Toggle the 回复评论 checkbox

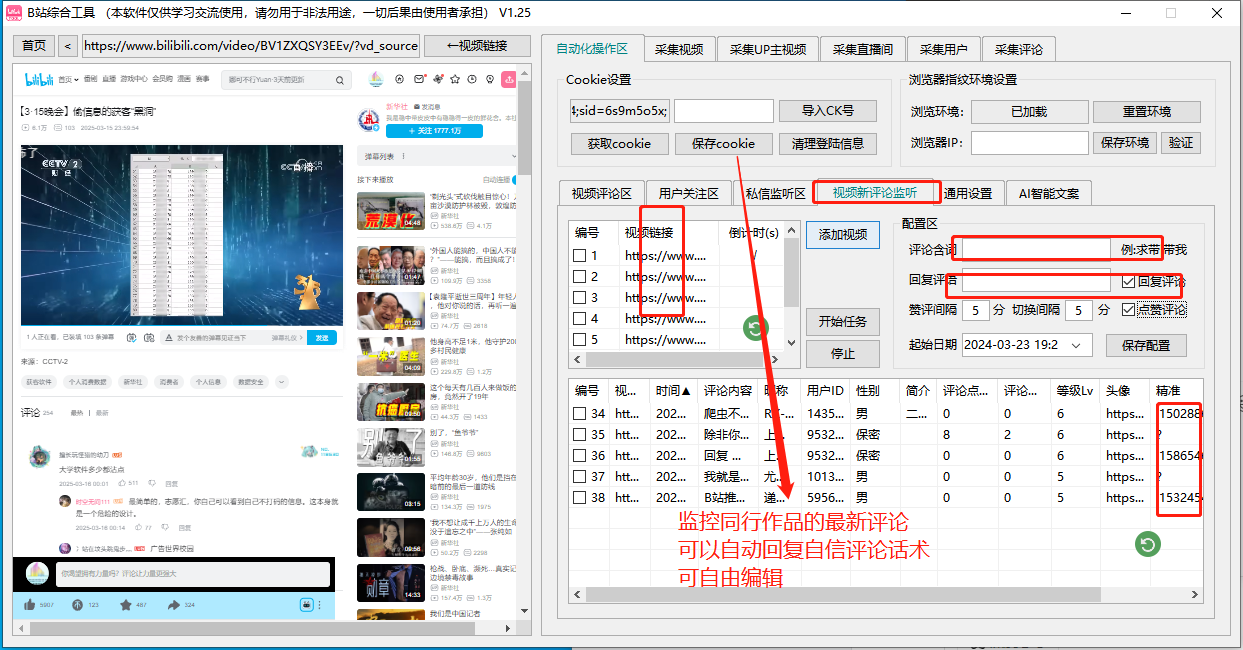click(x=1127, y=283)
